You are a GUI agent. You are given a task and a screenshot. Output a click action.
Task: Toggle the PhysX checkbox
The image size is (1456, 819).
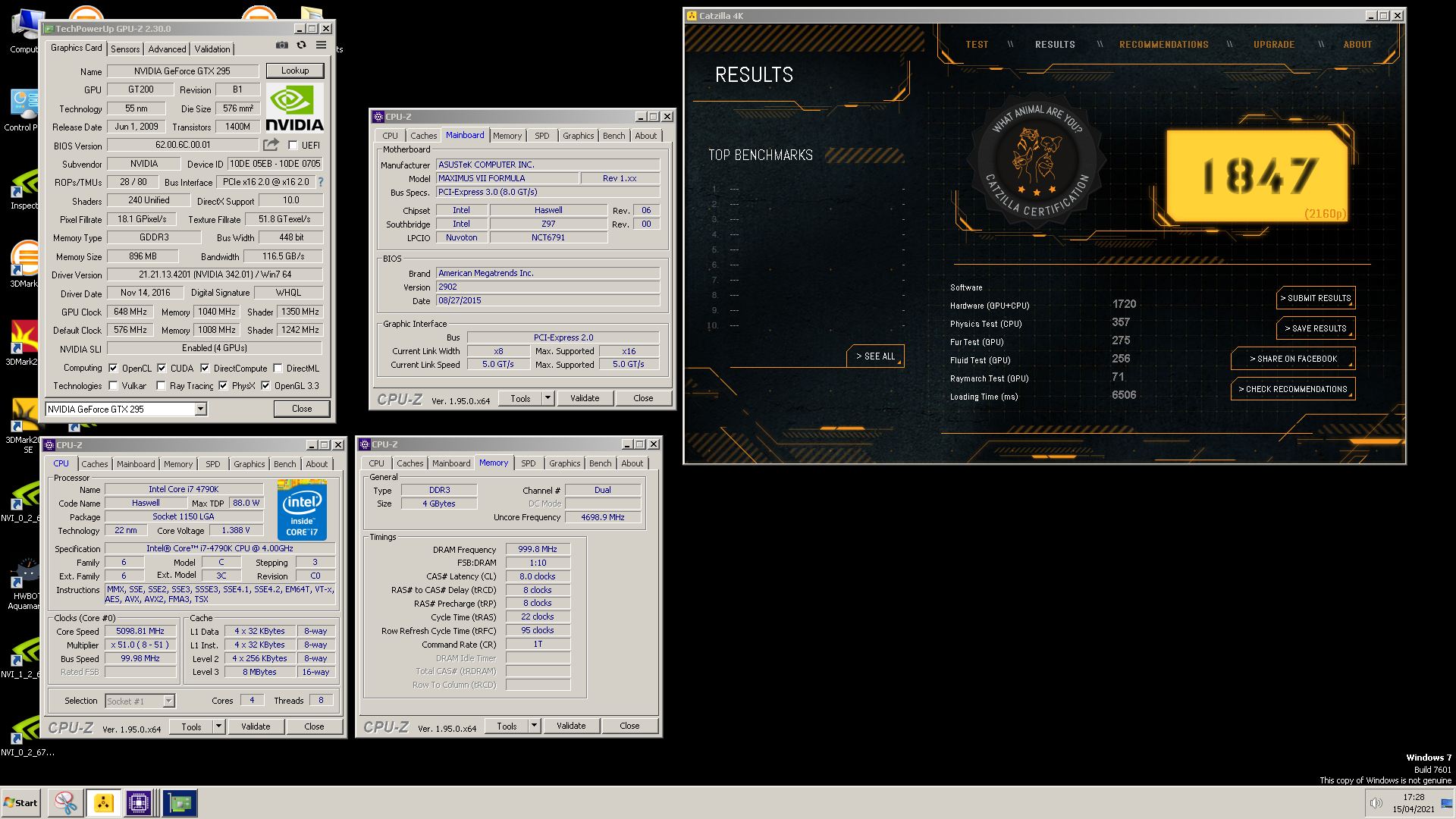point(223,386)
